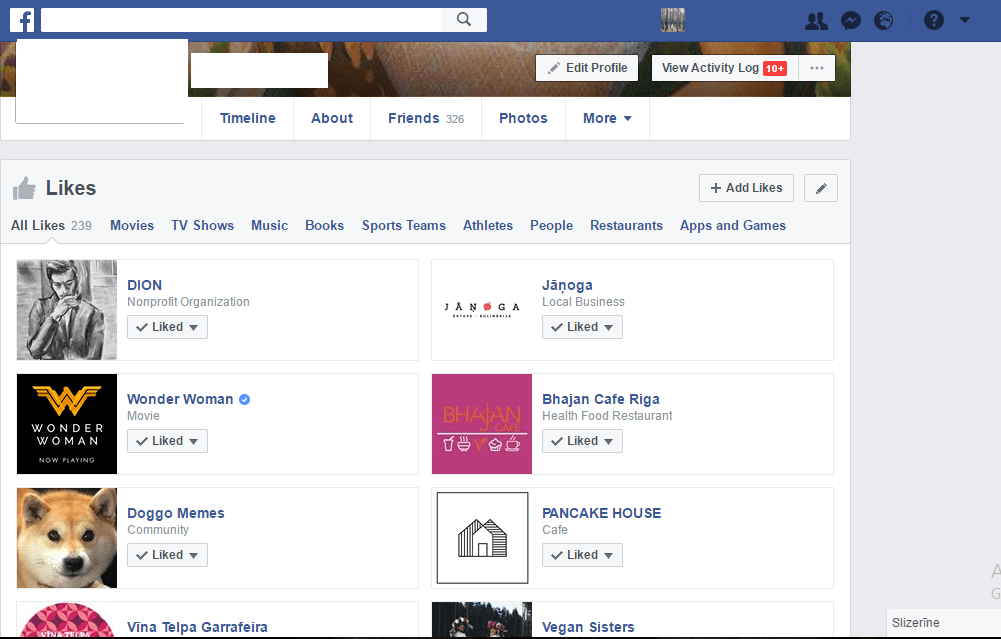This screenshot has width=1001, height=639.
Task: Open the Liked dropdown for Doggo Memes
Action: click(167, 555)
